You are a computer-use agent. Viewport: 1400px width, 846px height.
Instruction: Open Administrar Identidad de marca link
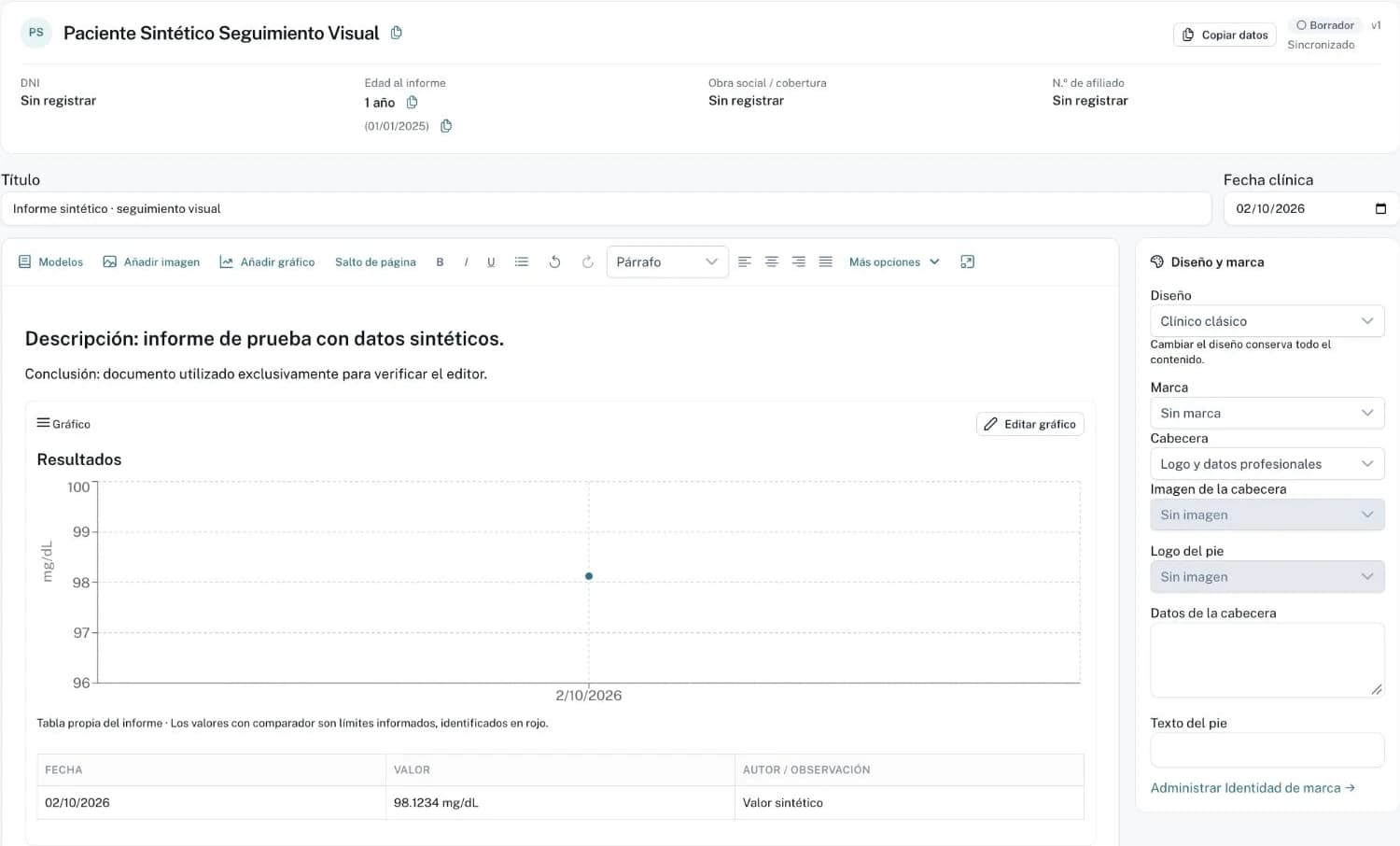(1253, 788)
